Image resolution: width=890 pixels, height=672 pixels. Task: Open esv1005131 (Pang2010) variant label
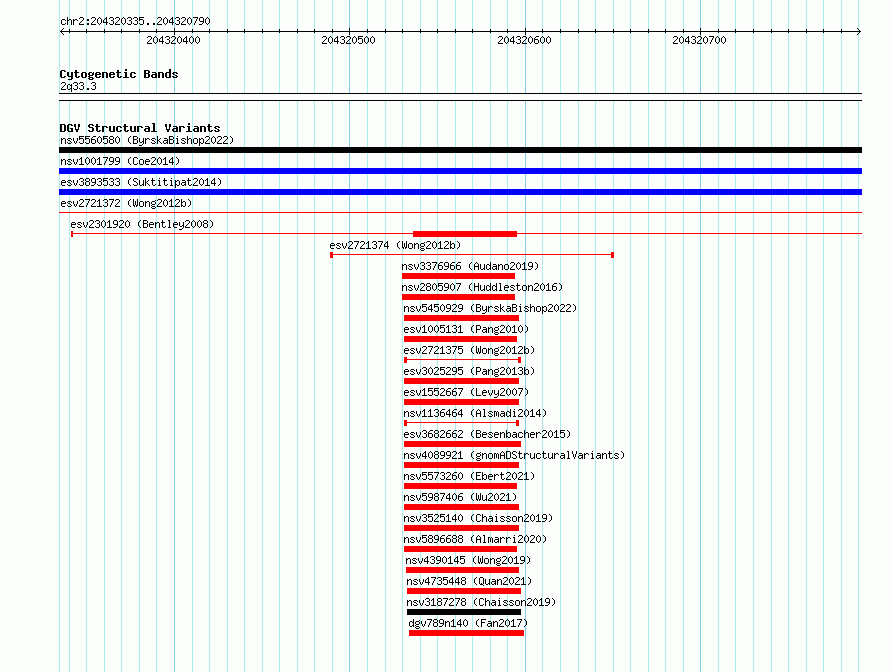coord(466,329)
